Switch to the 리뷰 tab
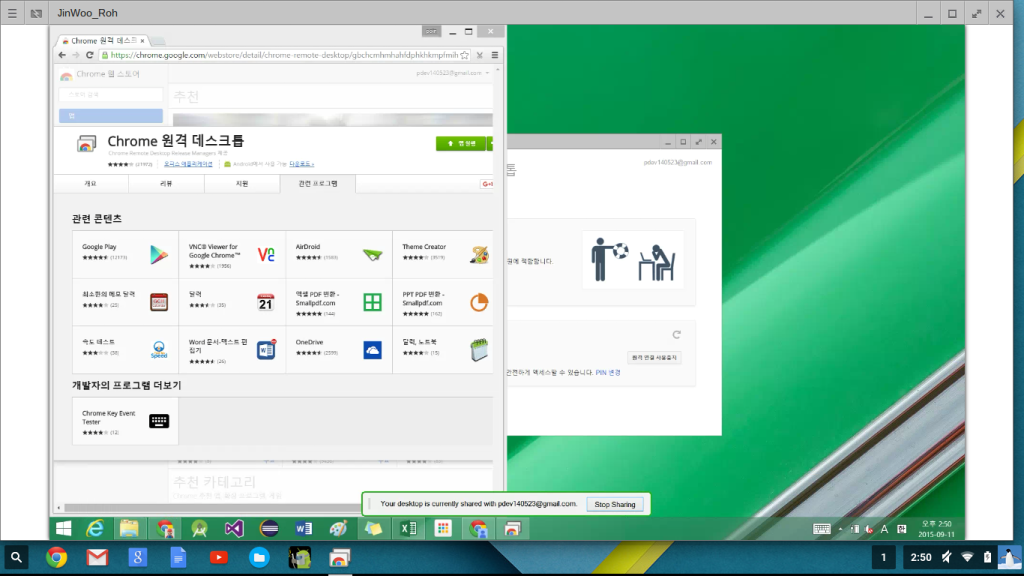1024x576 pixels. [166, 184]
